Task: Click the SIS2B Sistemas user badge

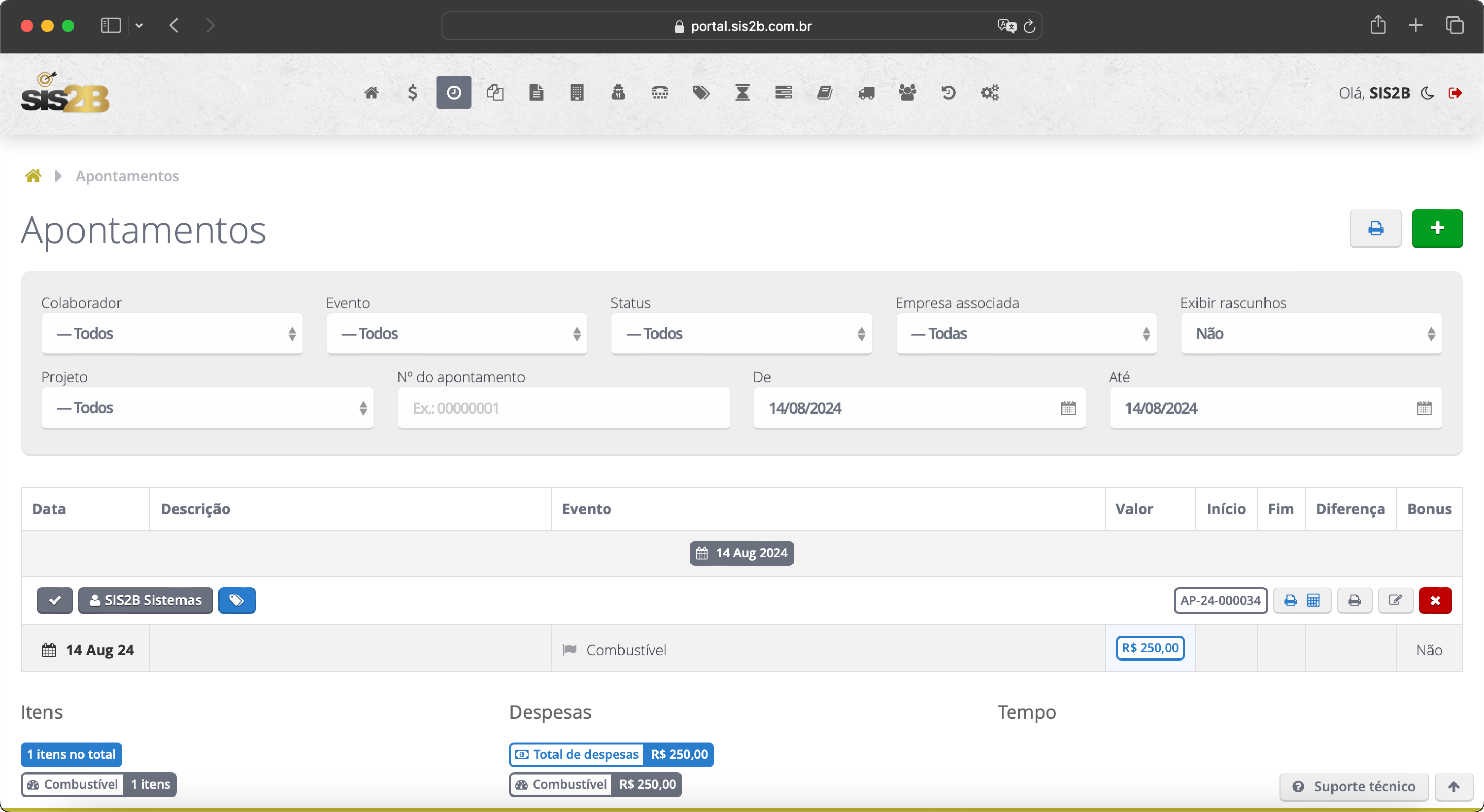Action: 146,600
